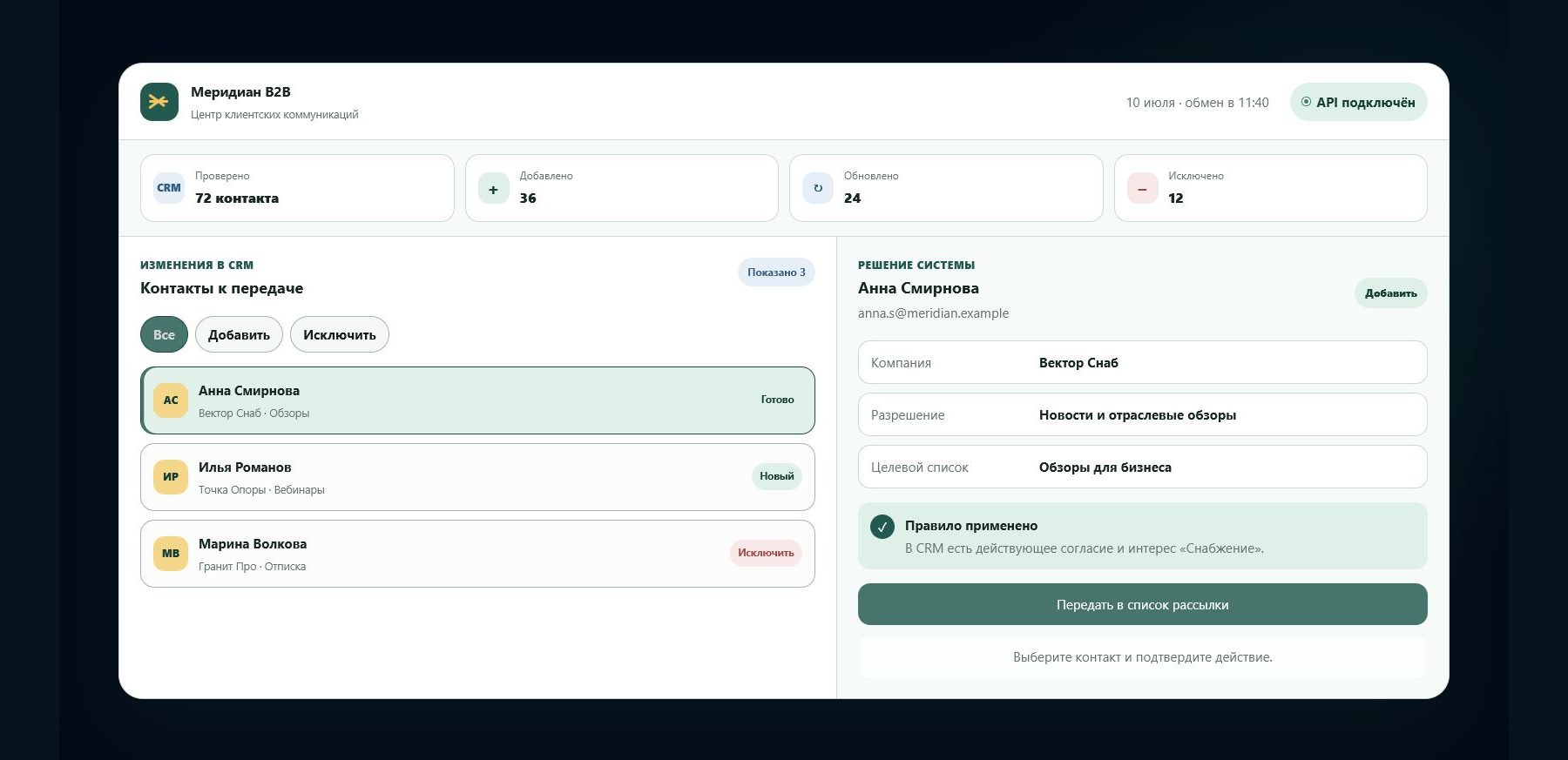Click the email anna.s@meridian.example
The height and width of the screenshot is (760, 1568).
click(x=933, y=313)
